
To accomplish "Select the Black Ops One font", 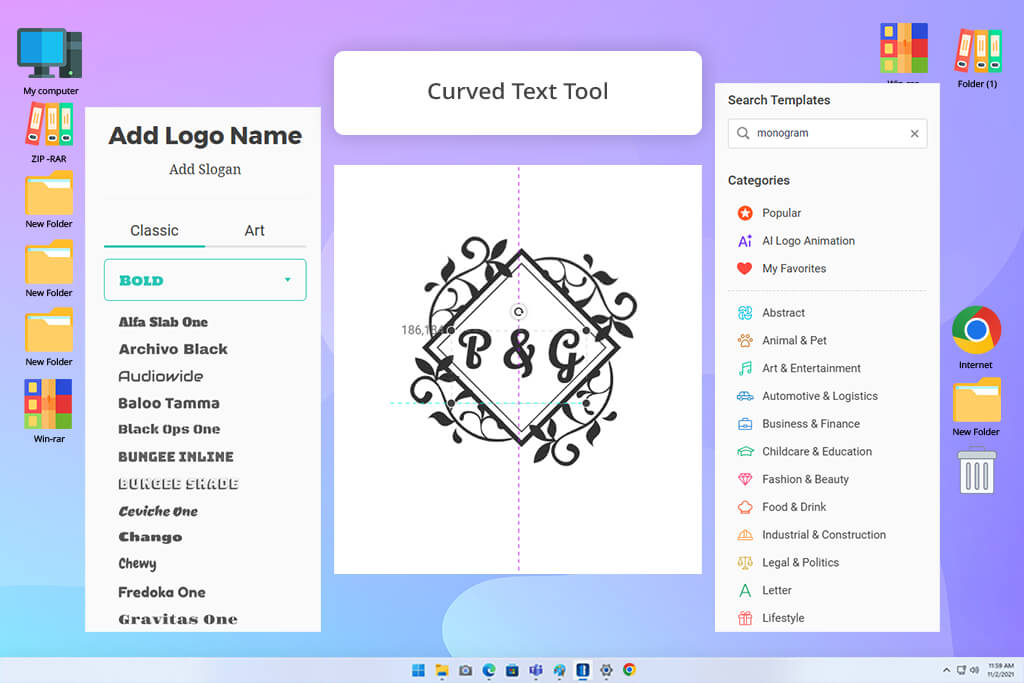I will pos(169,429).
